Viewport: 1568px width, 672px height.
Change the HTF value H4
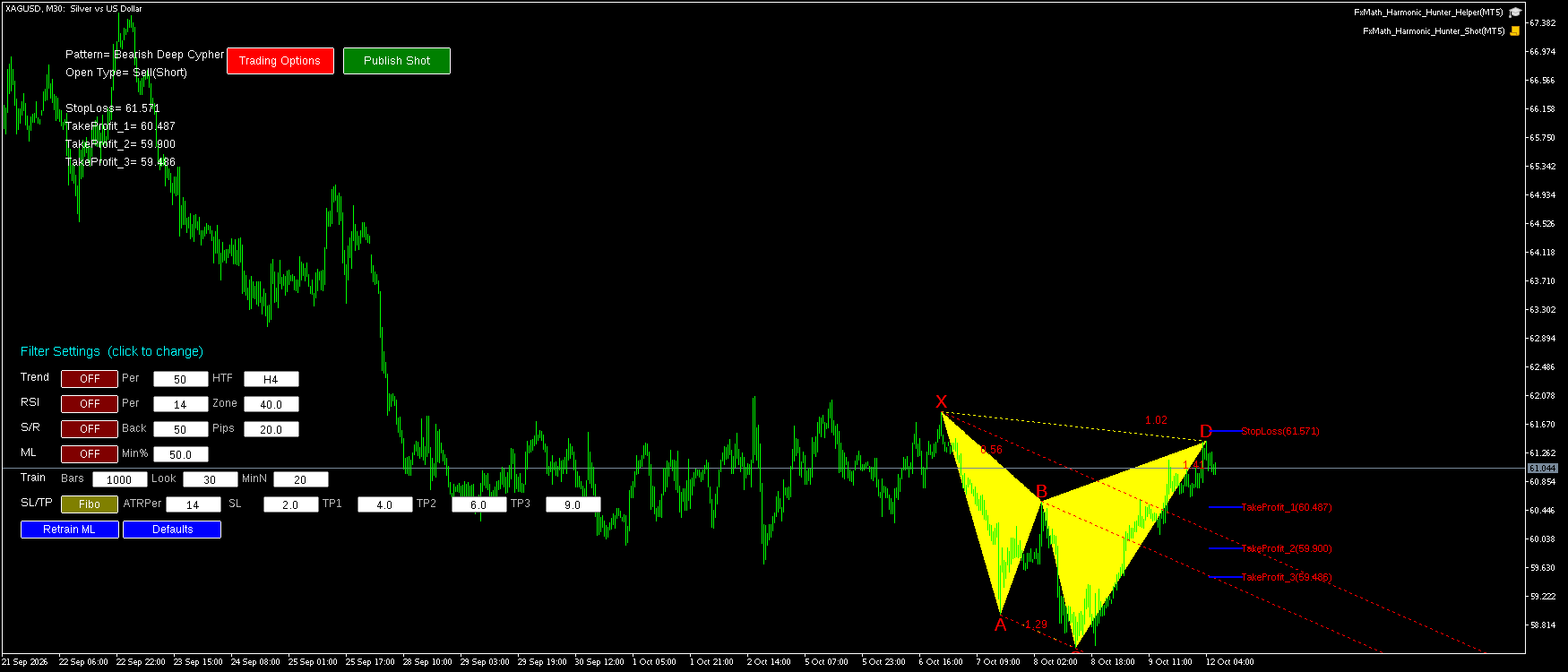pyautogui.click(x=271, y=379)
